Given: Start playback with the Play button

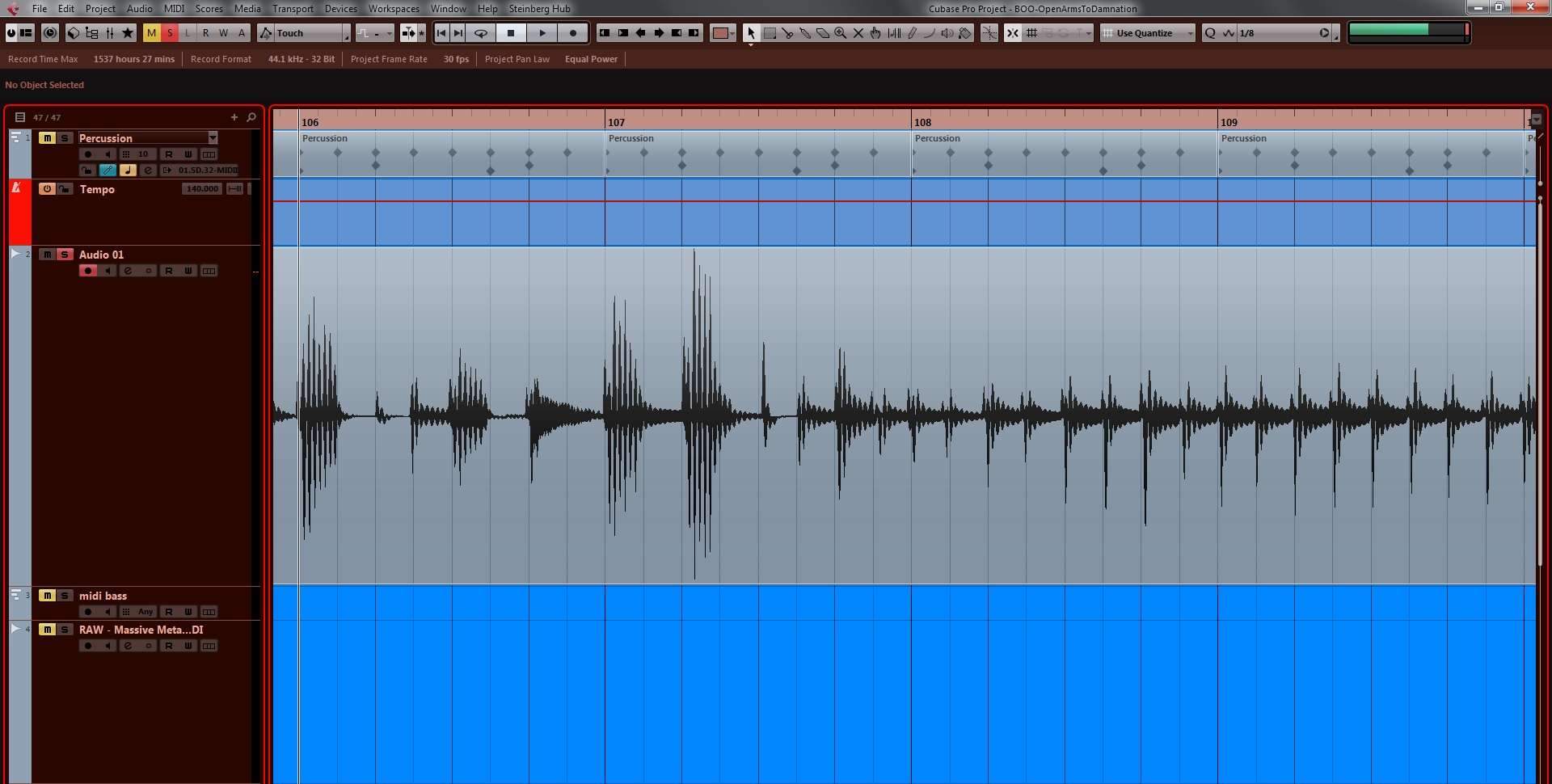Looking at the screenshot, I should pos(542,33).
